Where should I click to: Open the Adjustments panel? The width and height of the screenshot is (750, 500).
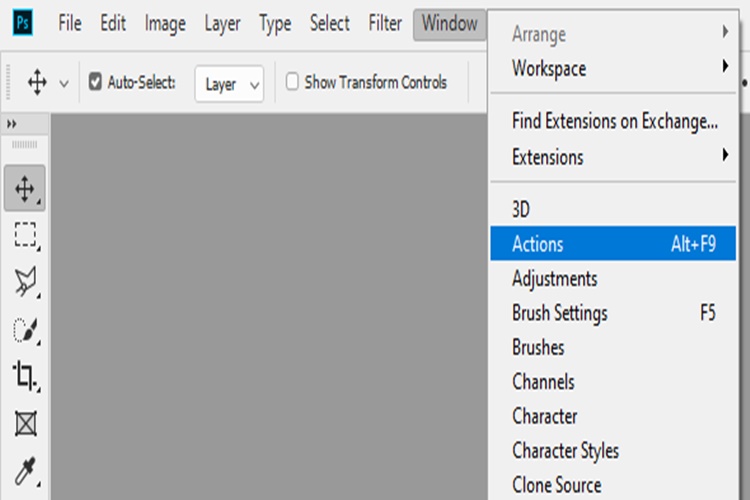click(x=613, y=278)
